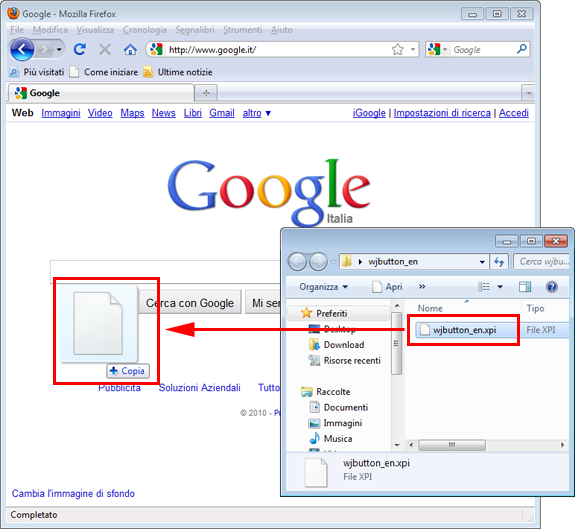Click Firefox back navigation button

[22, 49]
